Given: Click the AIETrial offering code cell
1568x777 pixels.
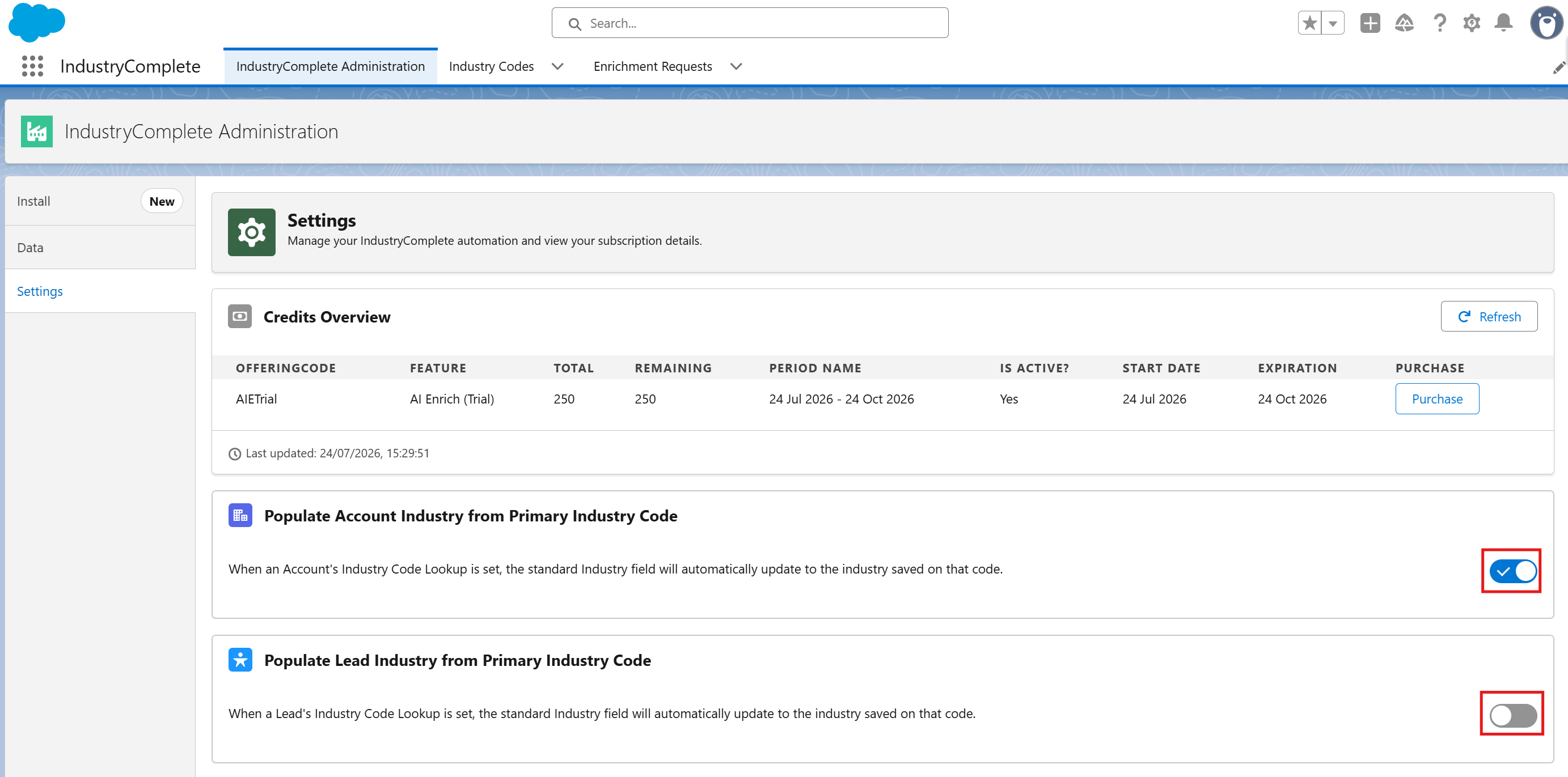Looking at the screenshot, I should click(x=256, y=399).
